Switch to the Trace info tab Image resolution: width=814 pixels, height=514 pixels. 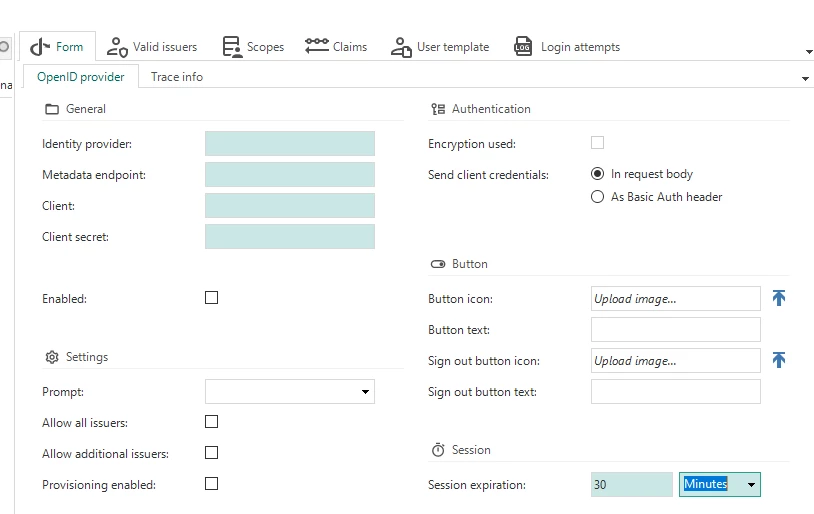point(177,76)
